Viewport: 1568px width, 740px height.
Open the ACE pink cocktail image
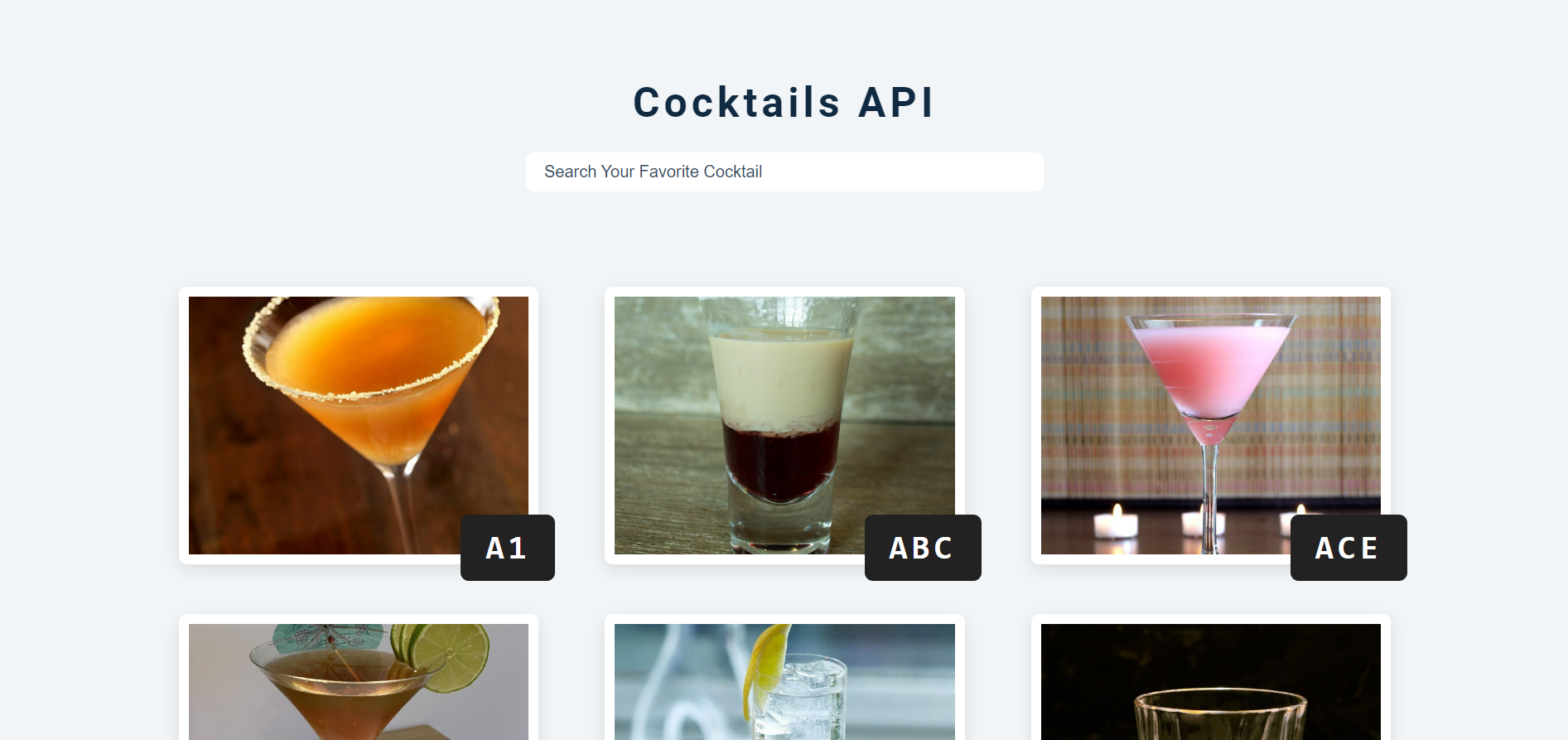(x=1210, y=425)
